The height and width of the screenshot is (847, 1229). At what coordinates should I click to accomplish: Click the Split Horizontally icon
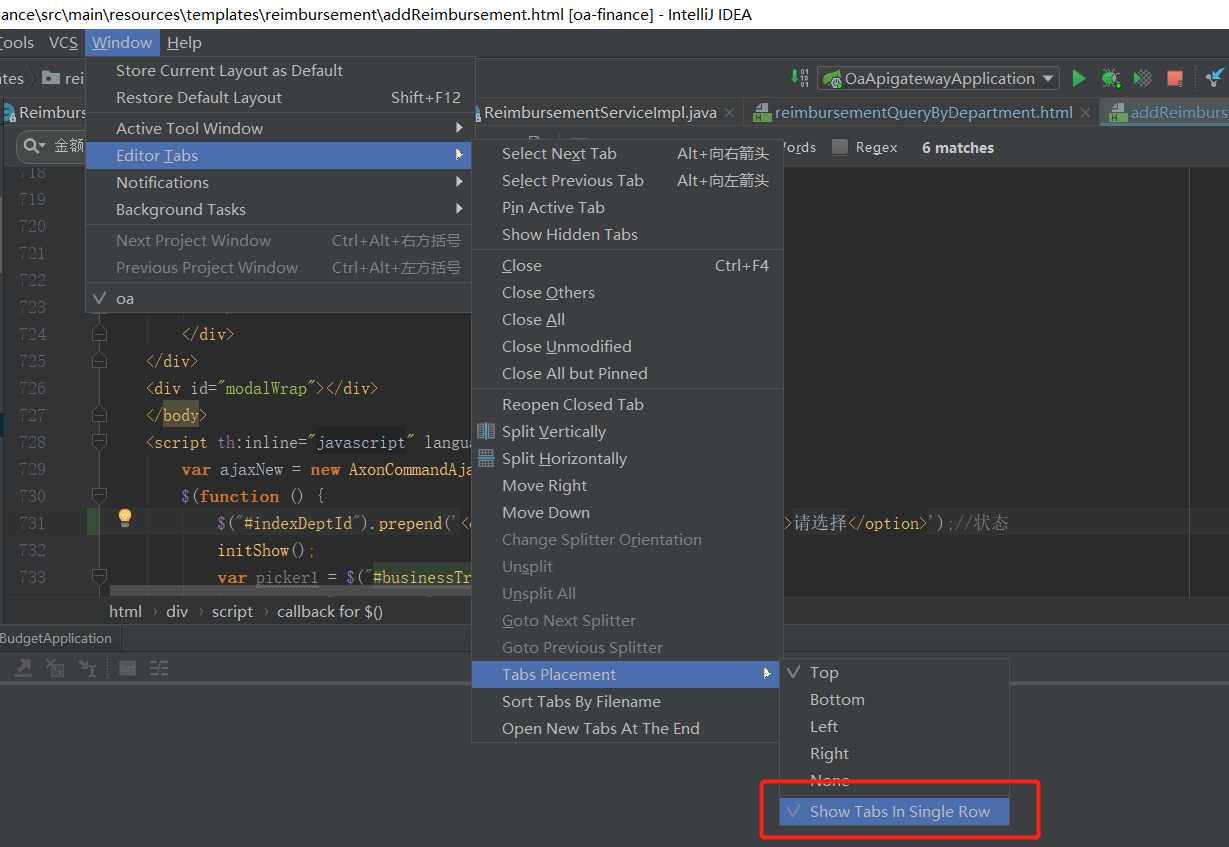[x=486, y=458]
